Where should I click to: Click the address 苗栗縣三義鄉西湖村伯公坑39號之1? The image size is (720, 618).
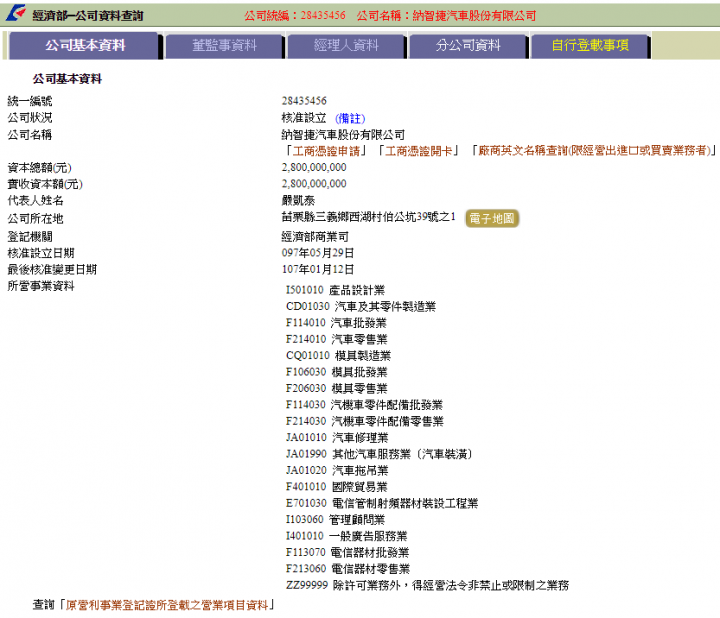click(368, 217)
